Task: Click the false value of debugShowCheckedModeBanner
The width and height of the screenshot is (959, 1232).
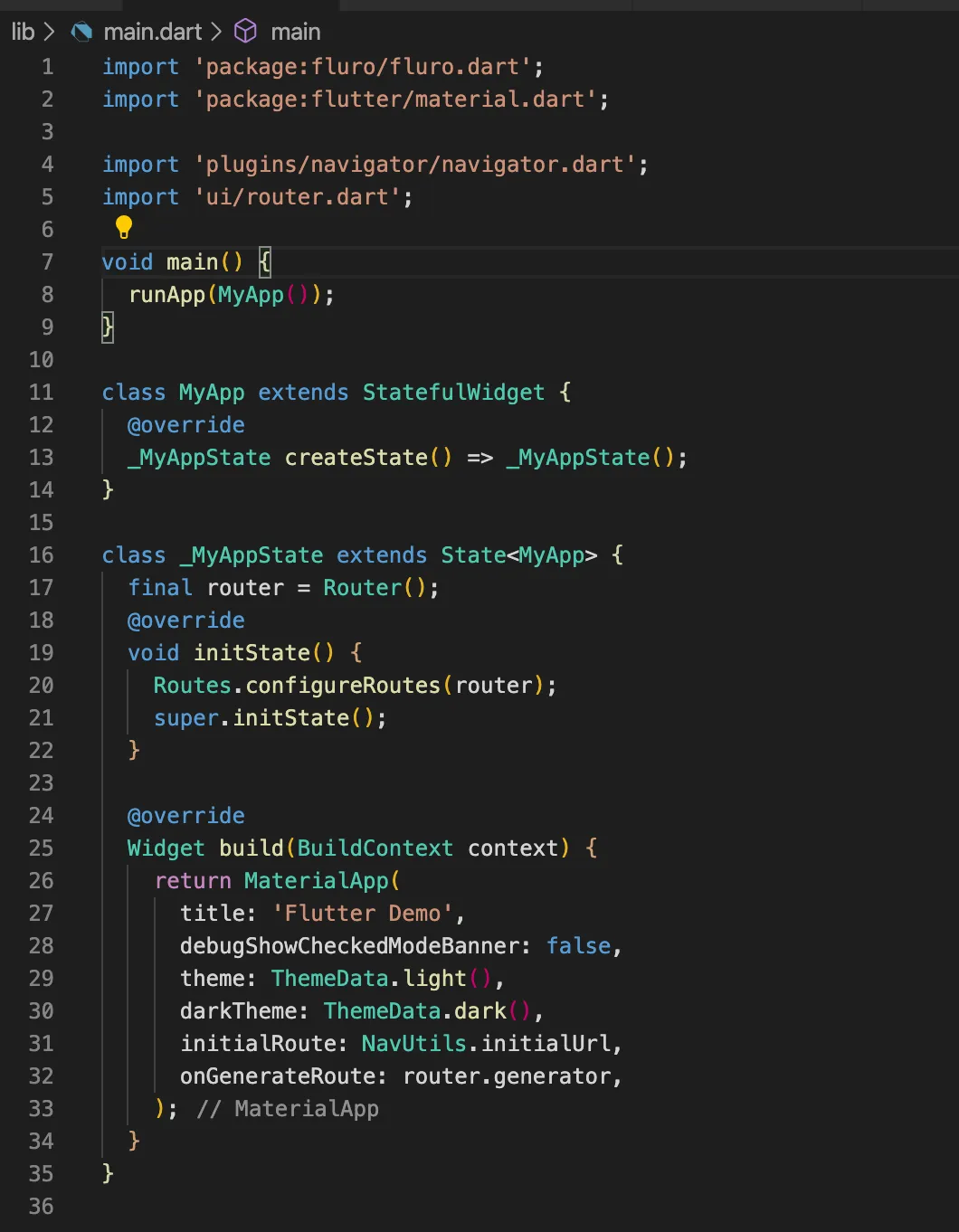Action: 578,946
